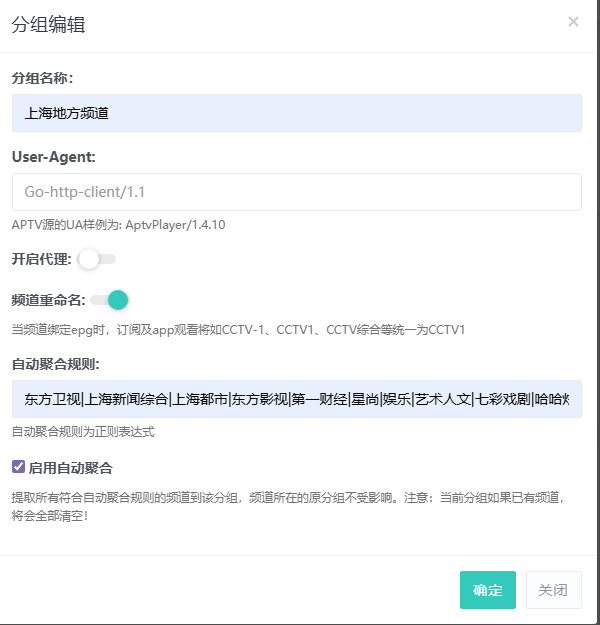This screenshot has height=625, width=600.
Task: Enable the 开启代理 switch
Action: (97, 260)
